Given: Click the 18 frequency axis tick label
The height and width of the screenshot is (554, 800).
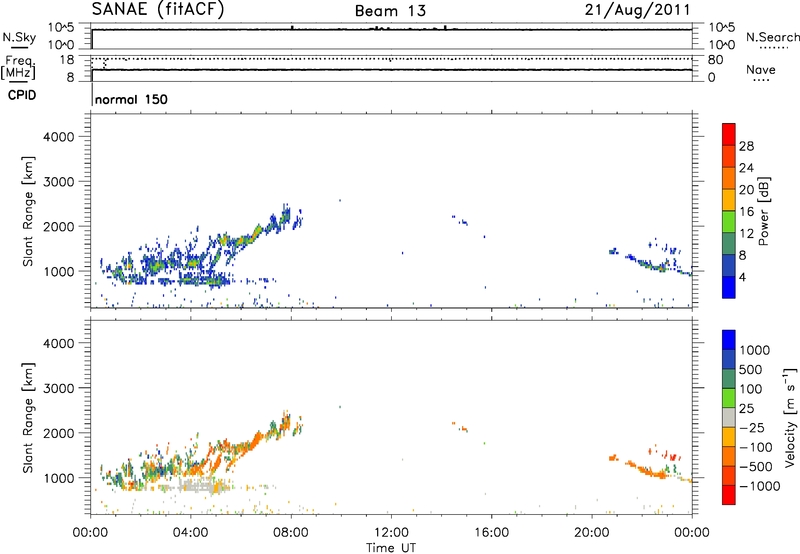Looking at the screenshot, I should point(67,60).
